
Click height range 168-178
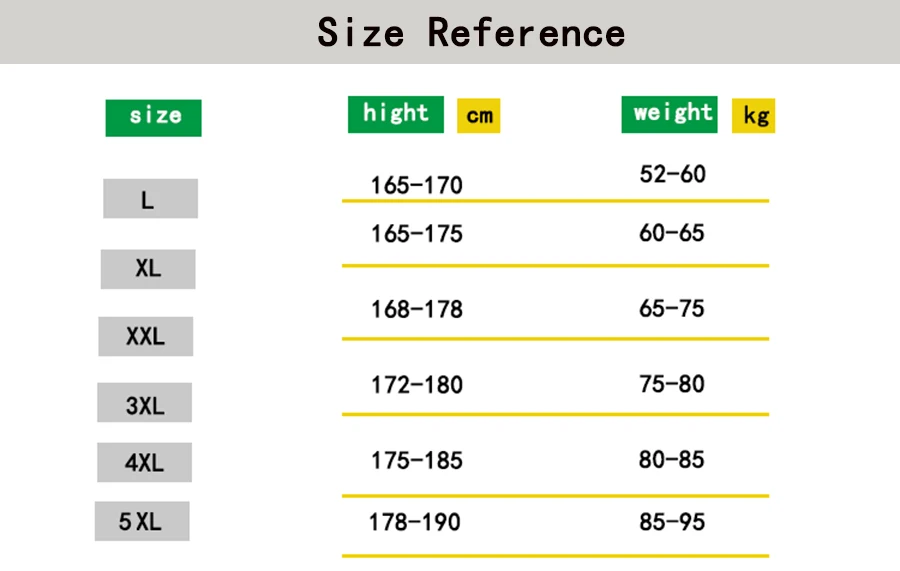(417, 309)
